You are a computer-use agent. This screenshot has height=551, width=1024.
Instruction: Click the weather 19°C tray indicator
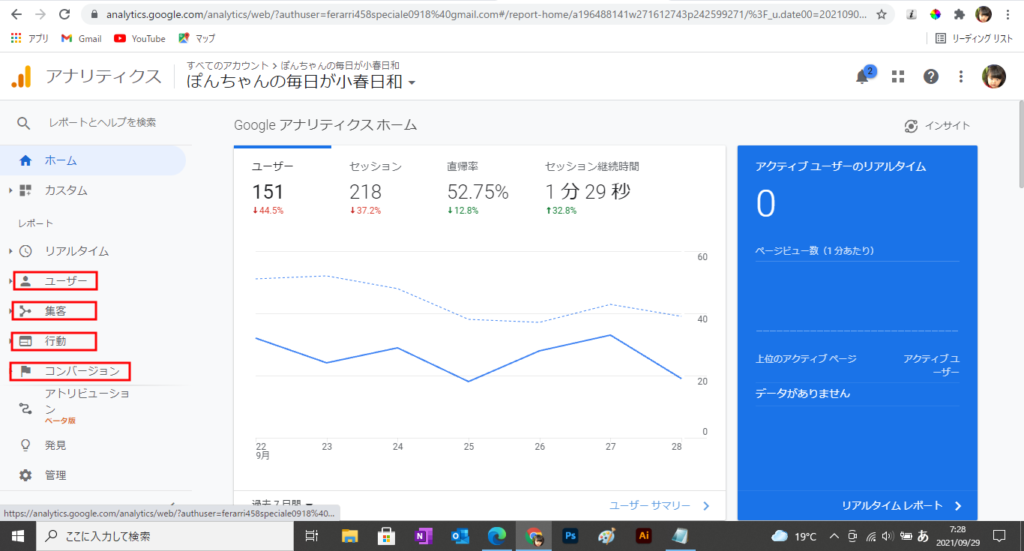[x=793, y=536]
